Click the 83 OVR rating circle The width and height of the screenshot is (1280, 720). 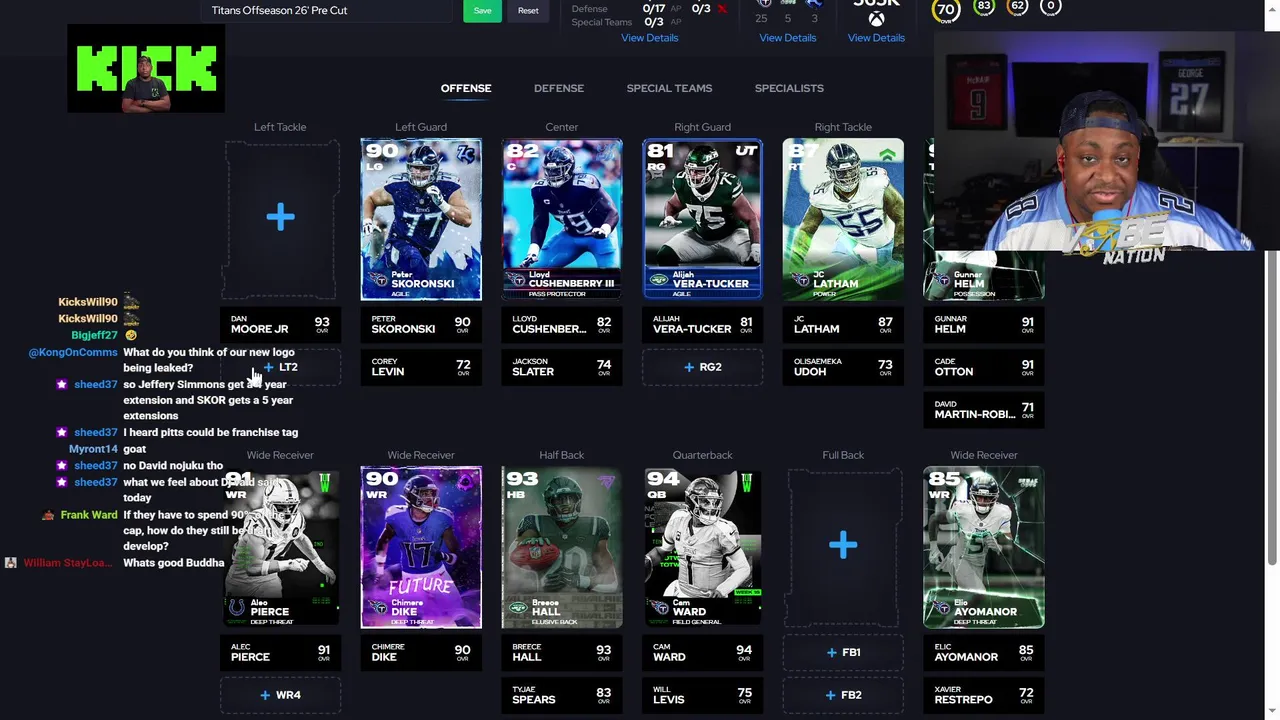(x=984, y=7)
